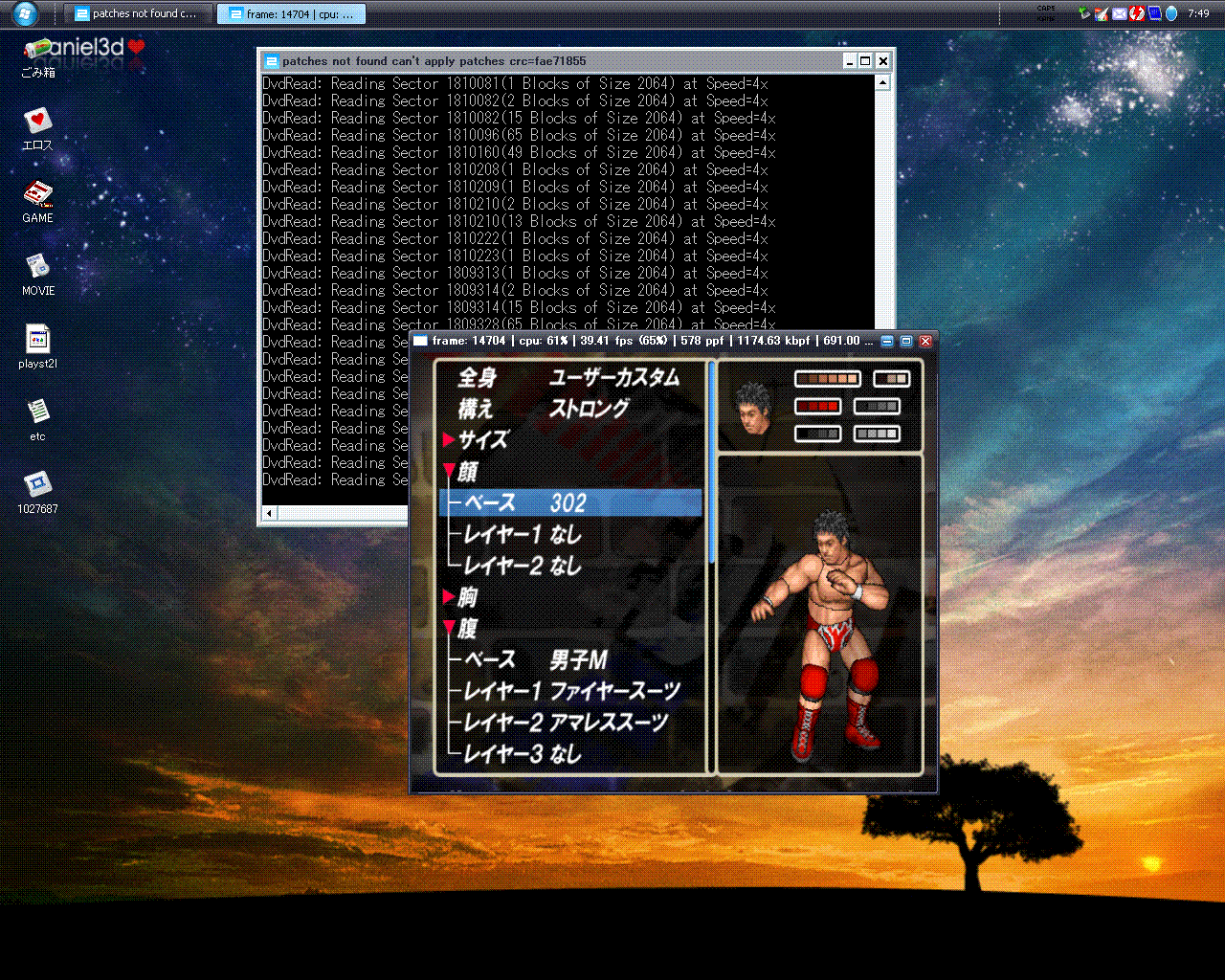Screen dimensions: 1225x980
Task: Open the etc desktop icon
Action: [x=37, y=419]
